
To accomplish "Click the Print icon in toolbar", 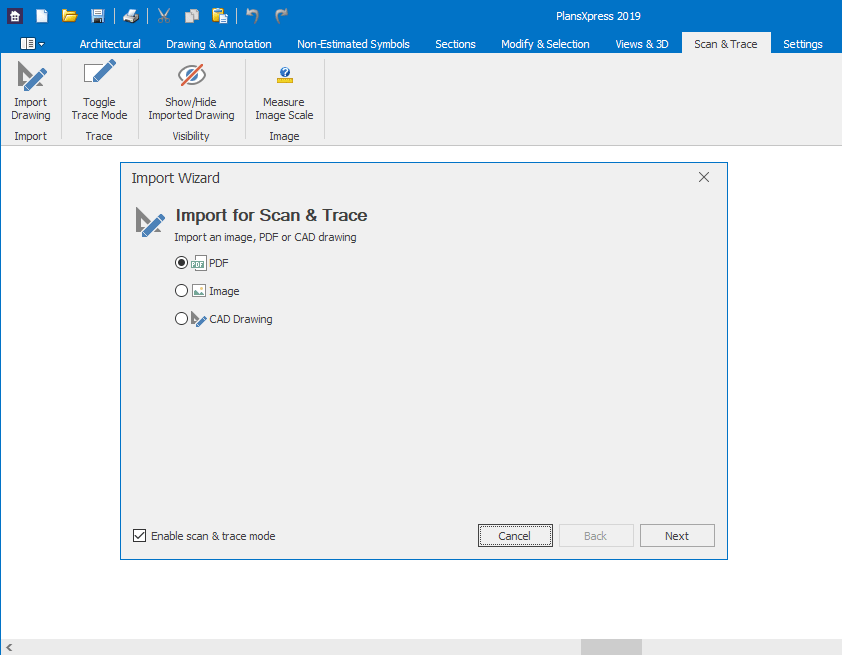I will tap(131, 16).
